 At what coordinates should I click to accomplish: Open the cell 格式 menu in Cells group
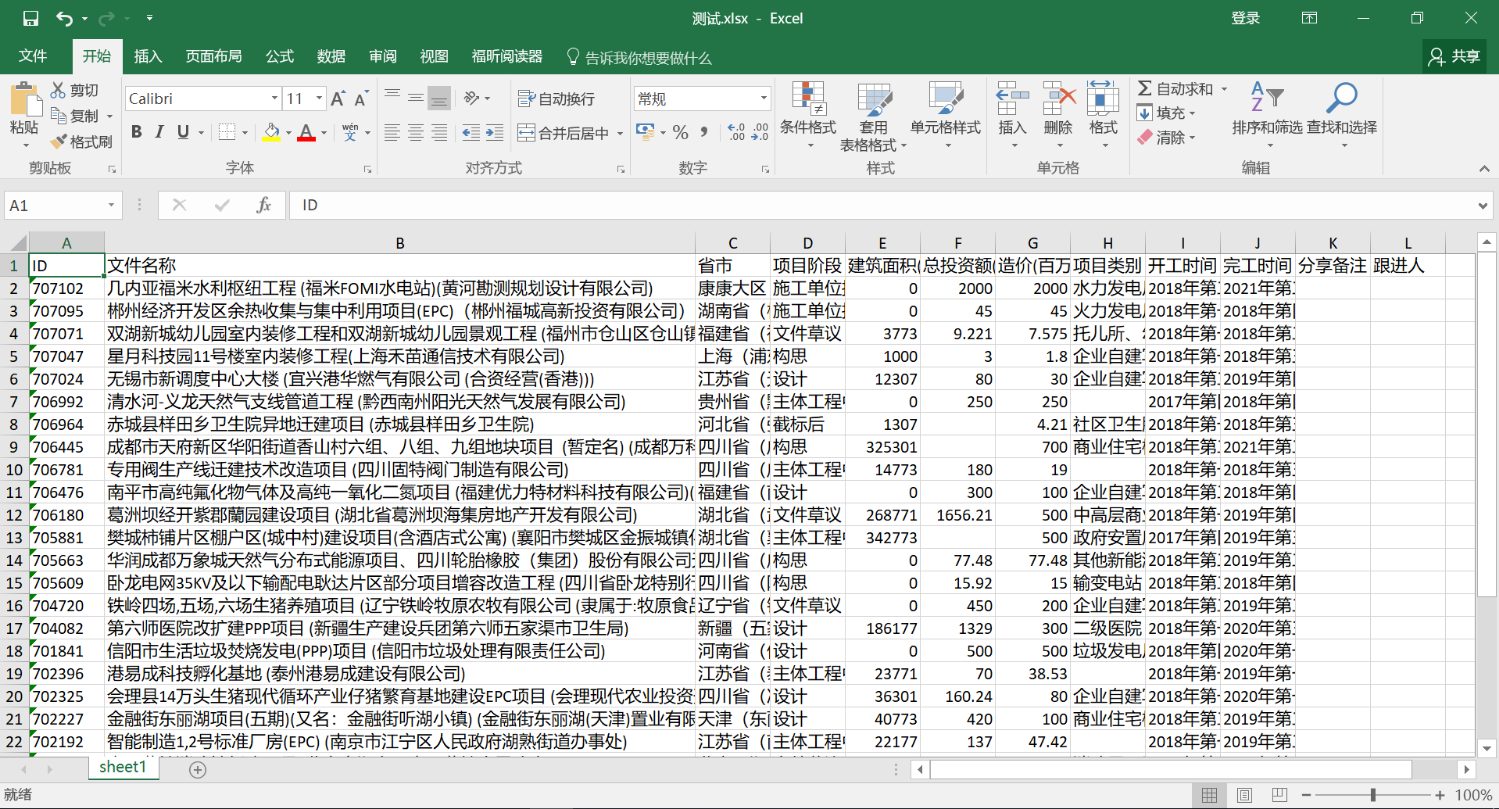(1103, 116)
